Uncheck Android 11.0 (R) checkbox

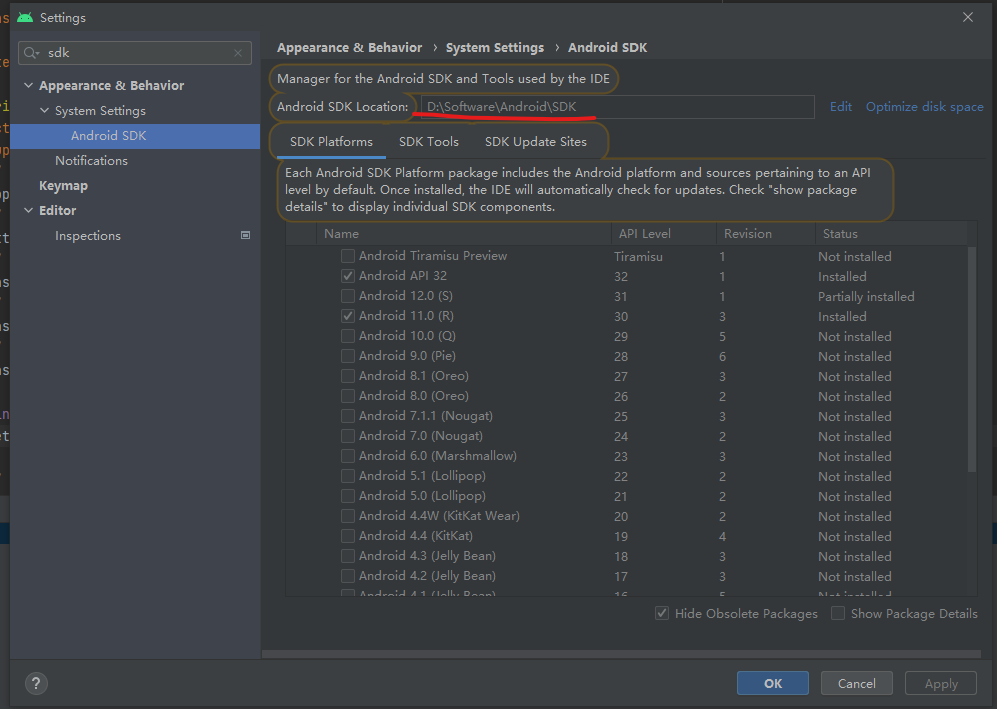(x=348, y=316)
